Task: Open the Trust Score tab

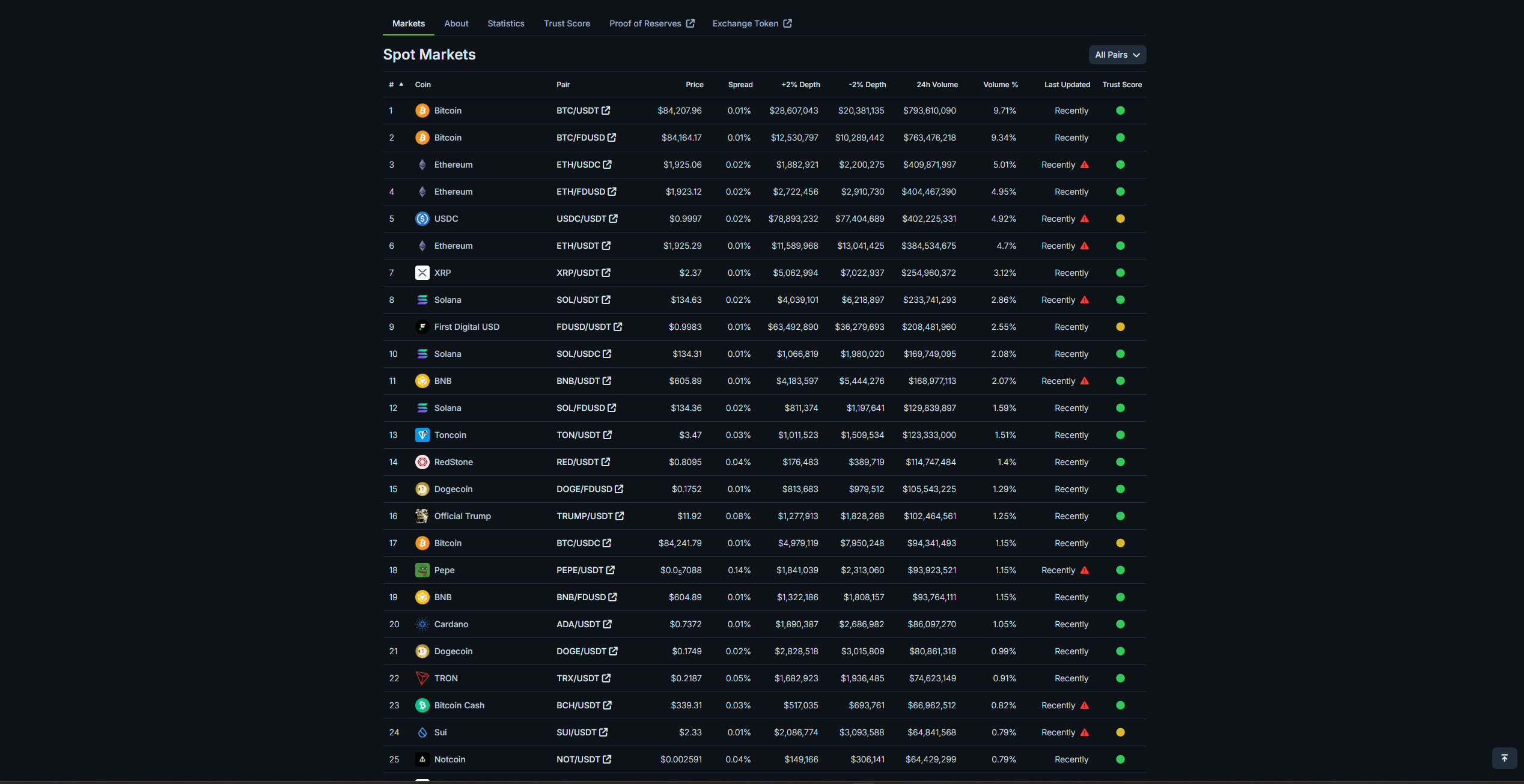Action: (x=566, y=23)
